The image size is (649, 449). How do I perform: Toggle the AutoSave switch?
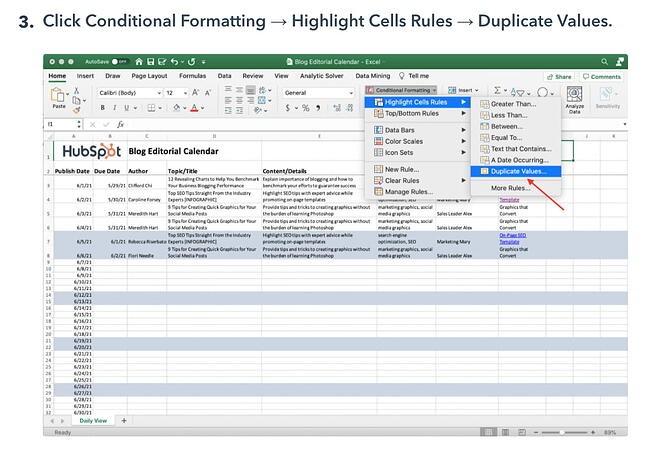(x=119, y=62)
